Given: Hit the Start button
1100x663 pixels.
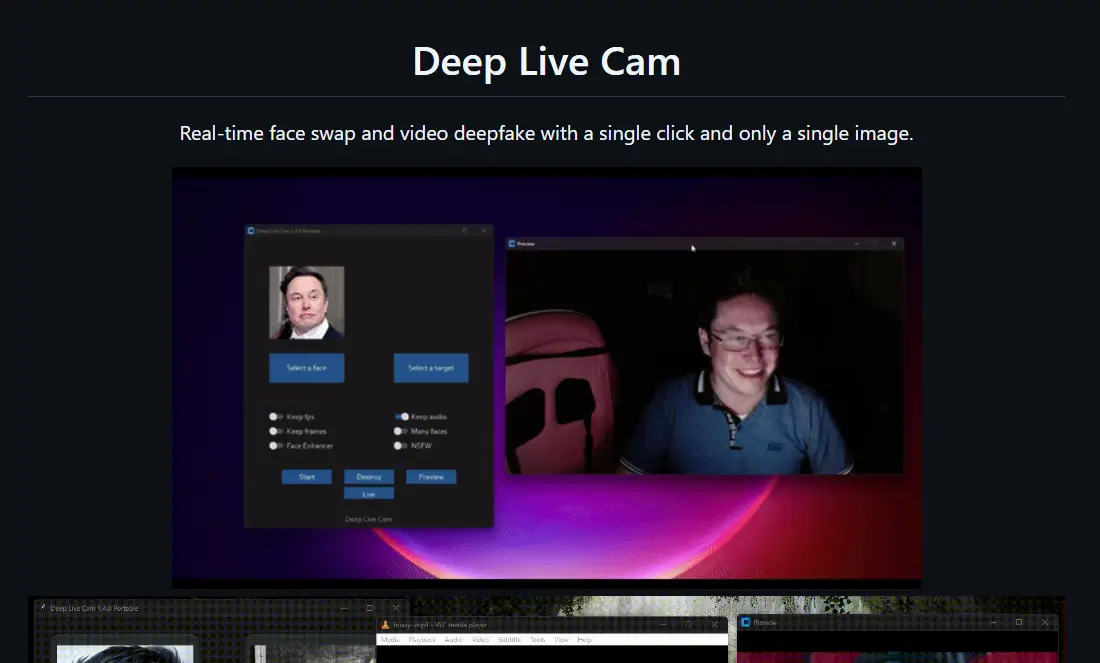Looking at the screenshot, I should pyautogui.click(x=307, y=477).
